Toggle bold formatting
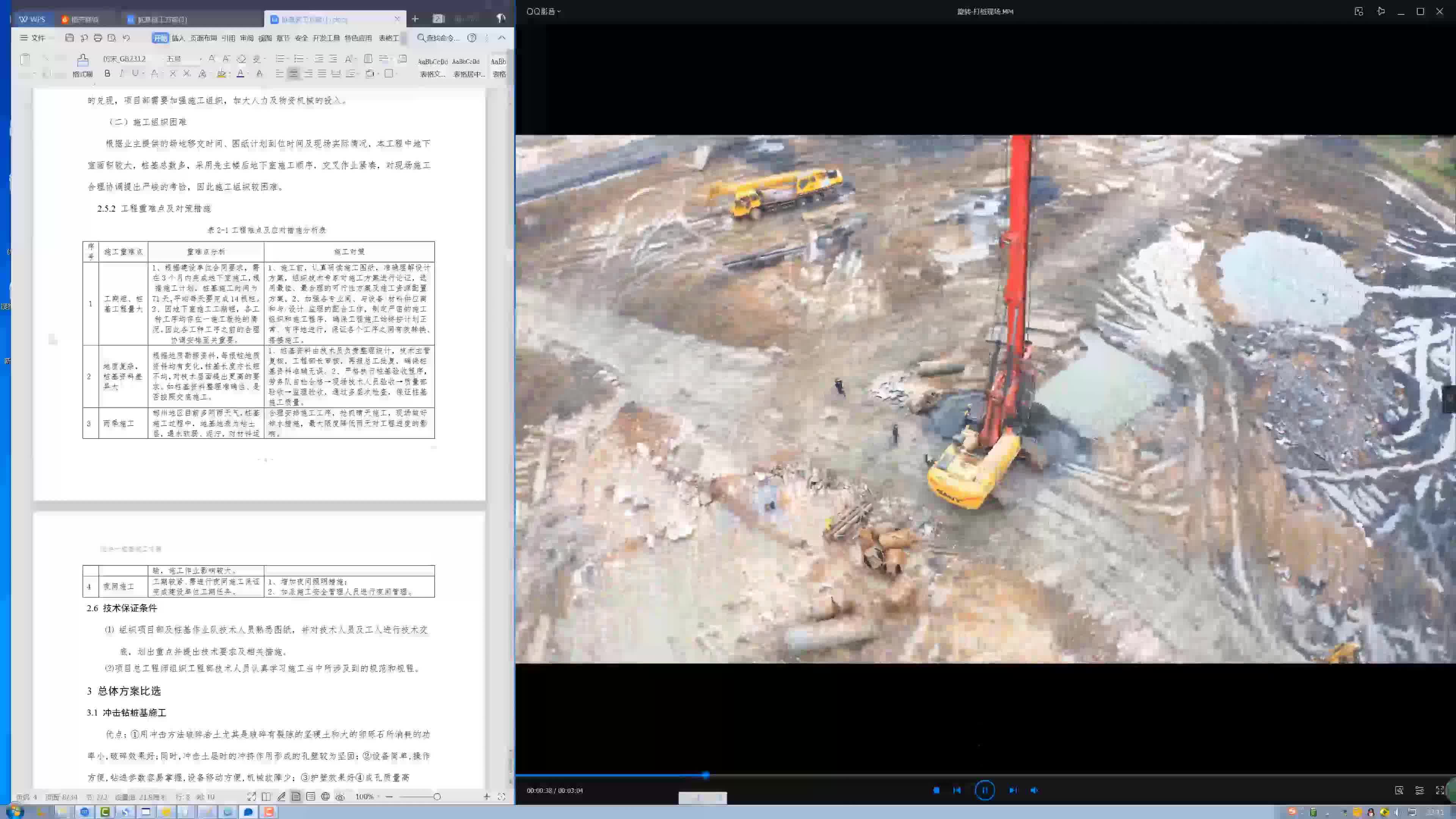Screen dimensions: 1456x819 pyautogui.click(x=107, y=74)
